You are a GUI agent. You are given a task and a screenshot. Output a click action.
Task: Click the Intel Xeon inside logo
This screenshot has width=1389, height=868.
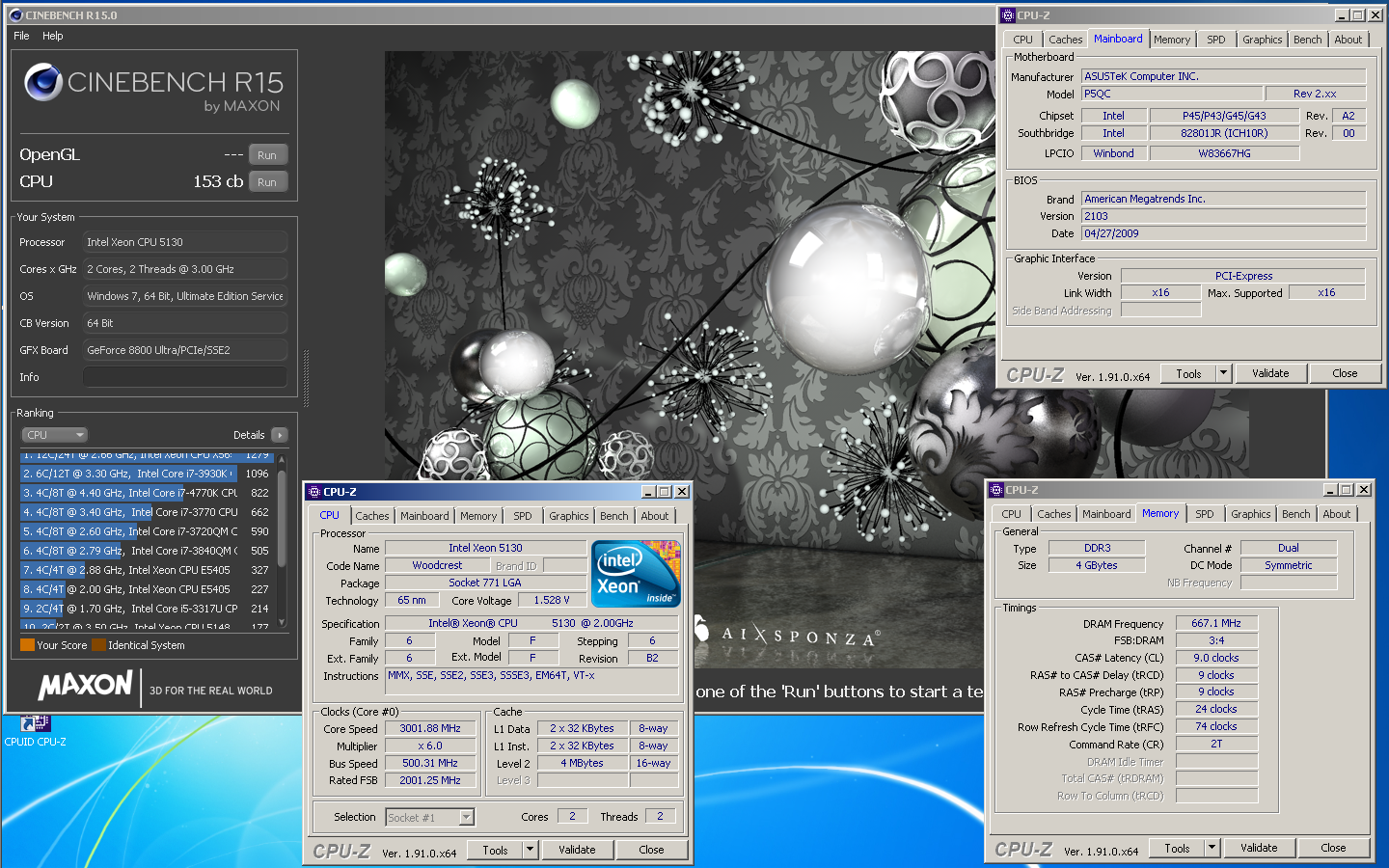[x=636, y=574]
